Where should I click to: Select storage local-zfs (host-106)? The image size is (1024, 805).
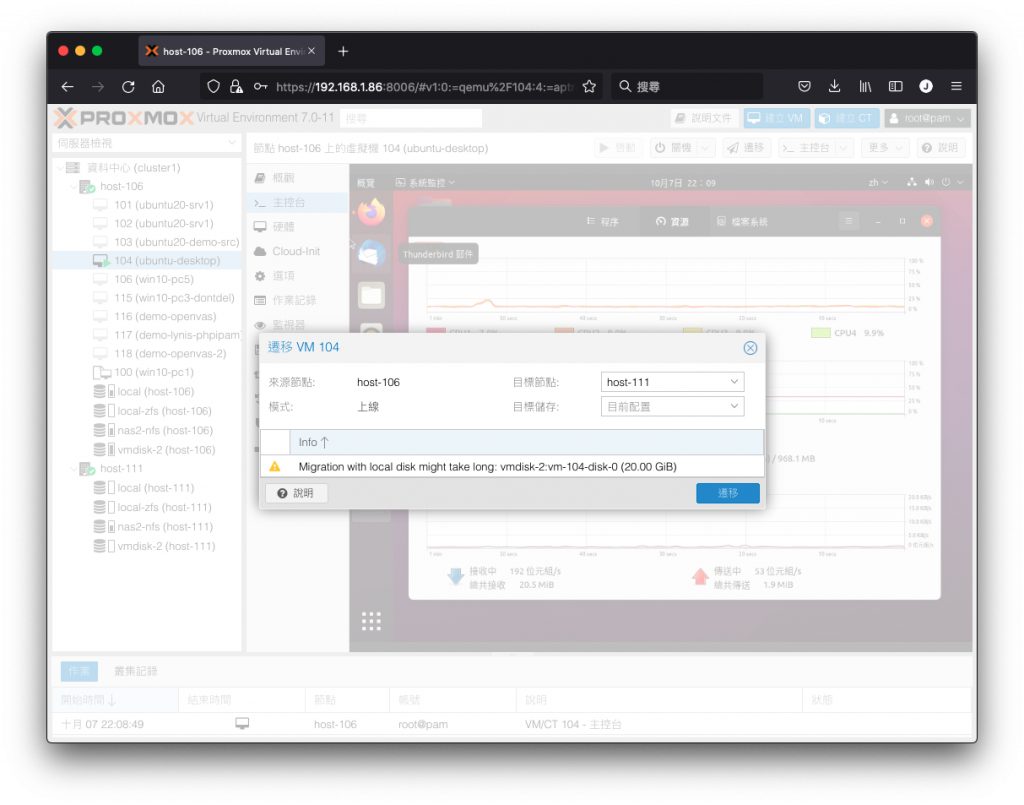coord(165,411)
